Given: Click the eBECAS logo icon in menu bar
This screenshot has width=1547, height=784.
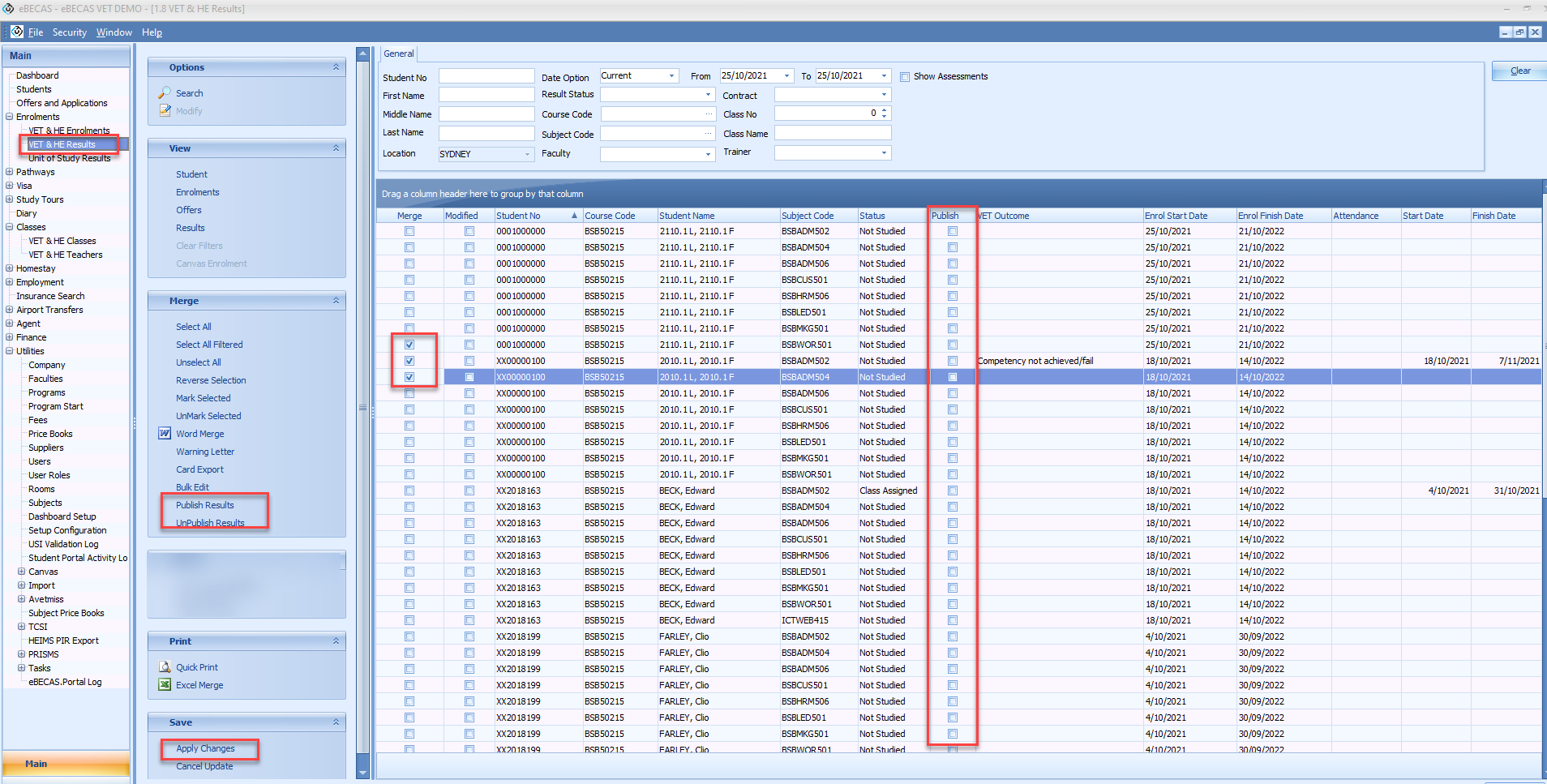Looking at the screenshot, I should point(17,32).
